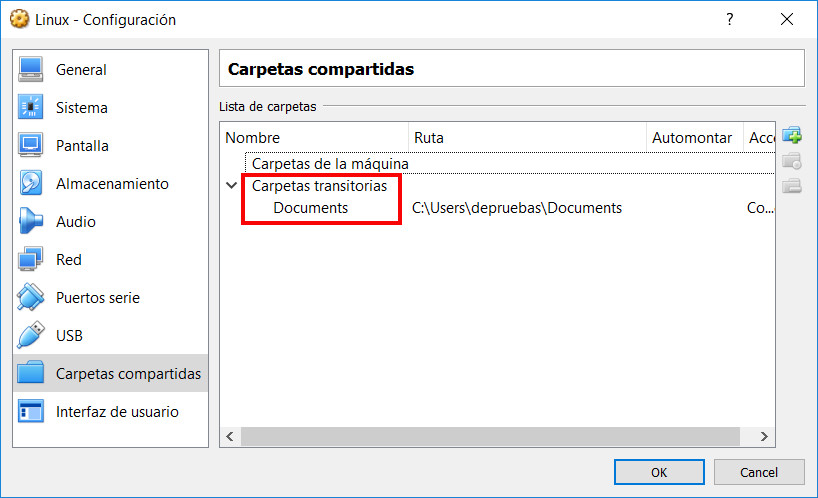Screen dimensions: 818x498
Task: Click the USB label
Action: tap(69, 335)
